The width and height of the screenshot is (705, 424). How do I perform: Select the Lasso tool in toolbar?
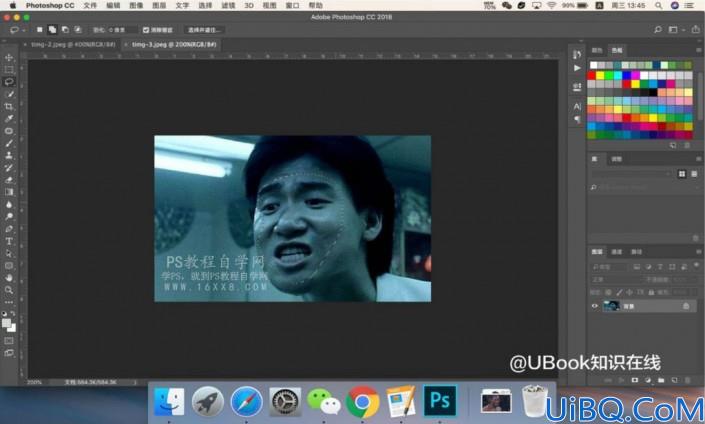point(9,82)
